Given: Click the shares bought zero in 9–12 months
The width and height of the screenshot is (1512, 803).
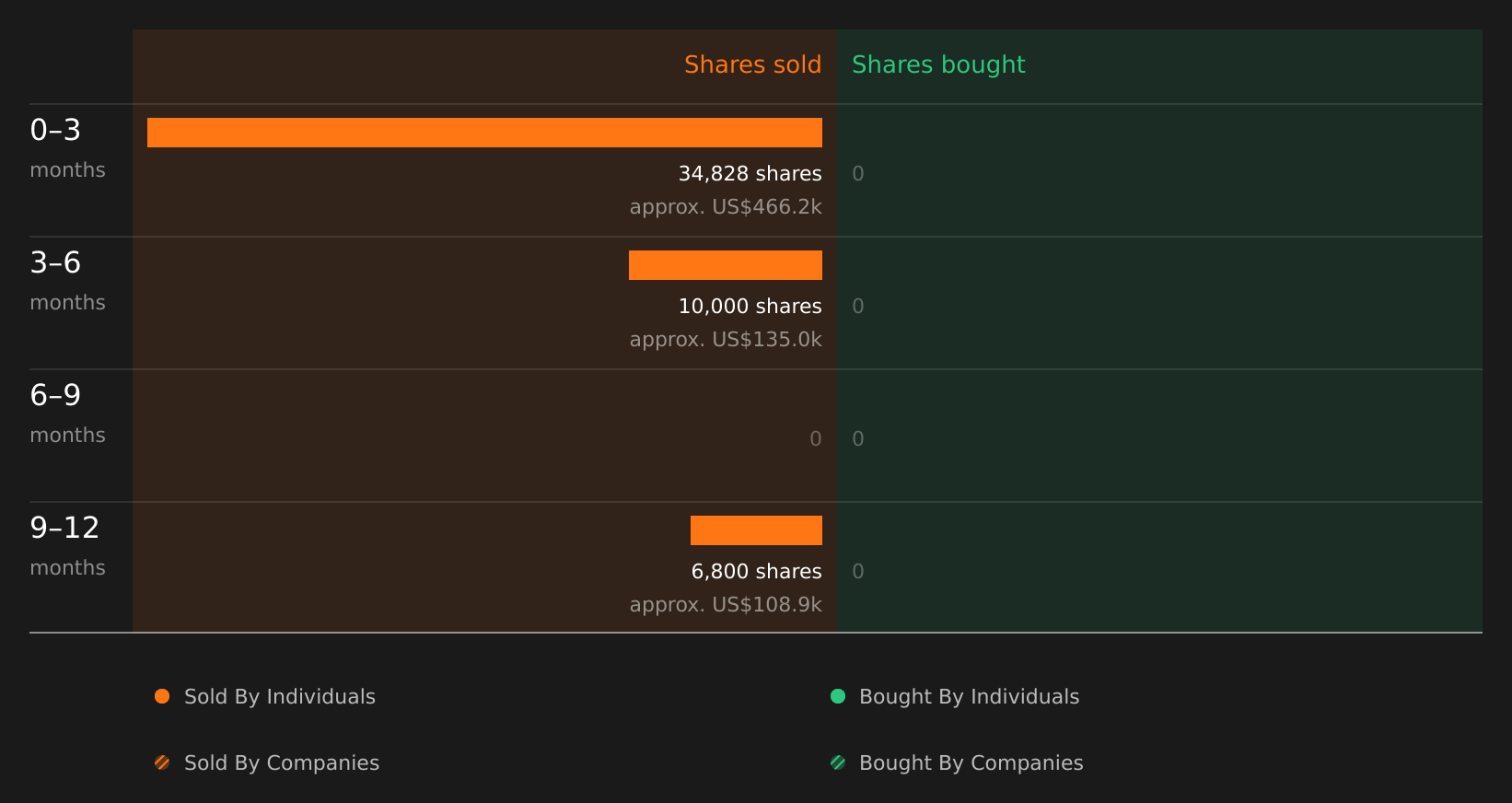Looking at the screenshot, I should click(858, 571).
